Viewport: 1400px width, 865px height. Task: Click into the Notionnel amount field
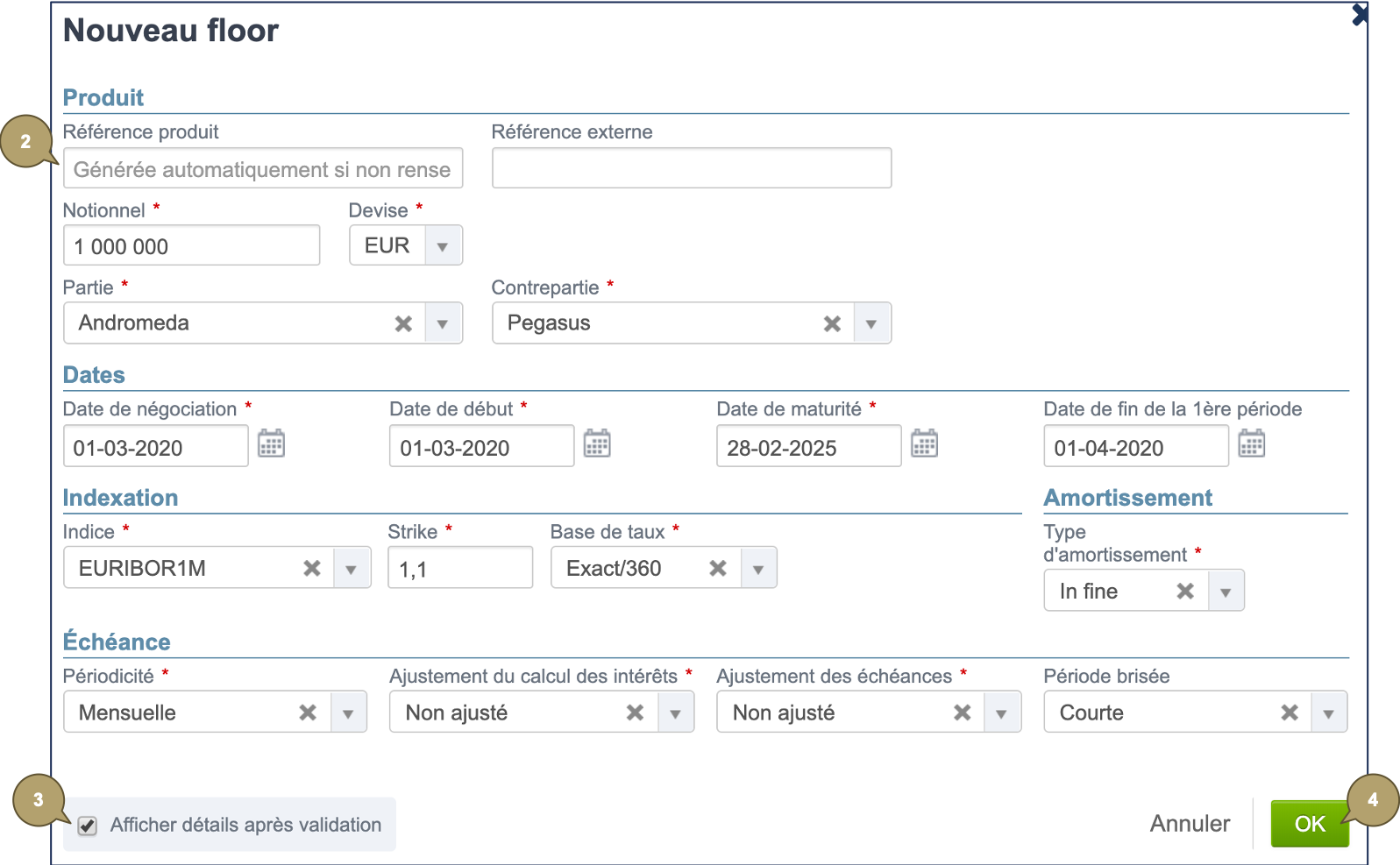coord(191,246)
